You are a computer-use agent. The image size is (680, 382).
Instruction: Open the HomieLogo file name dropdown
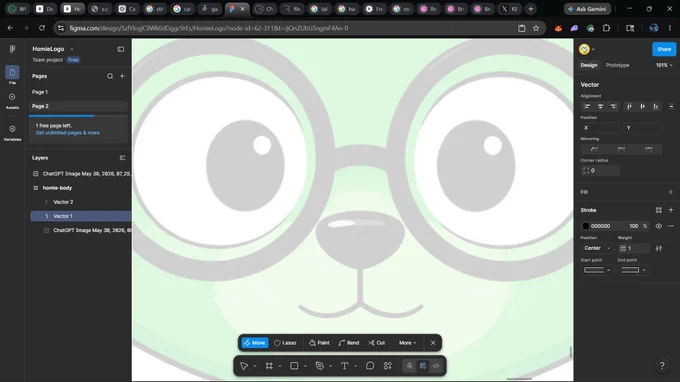pyautogui.click(x=72, y=49)
